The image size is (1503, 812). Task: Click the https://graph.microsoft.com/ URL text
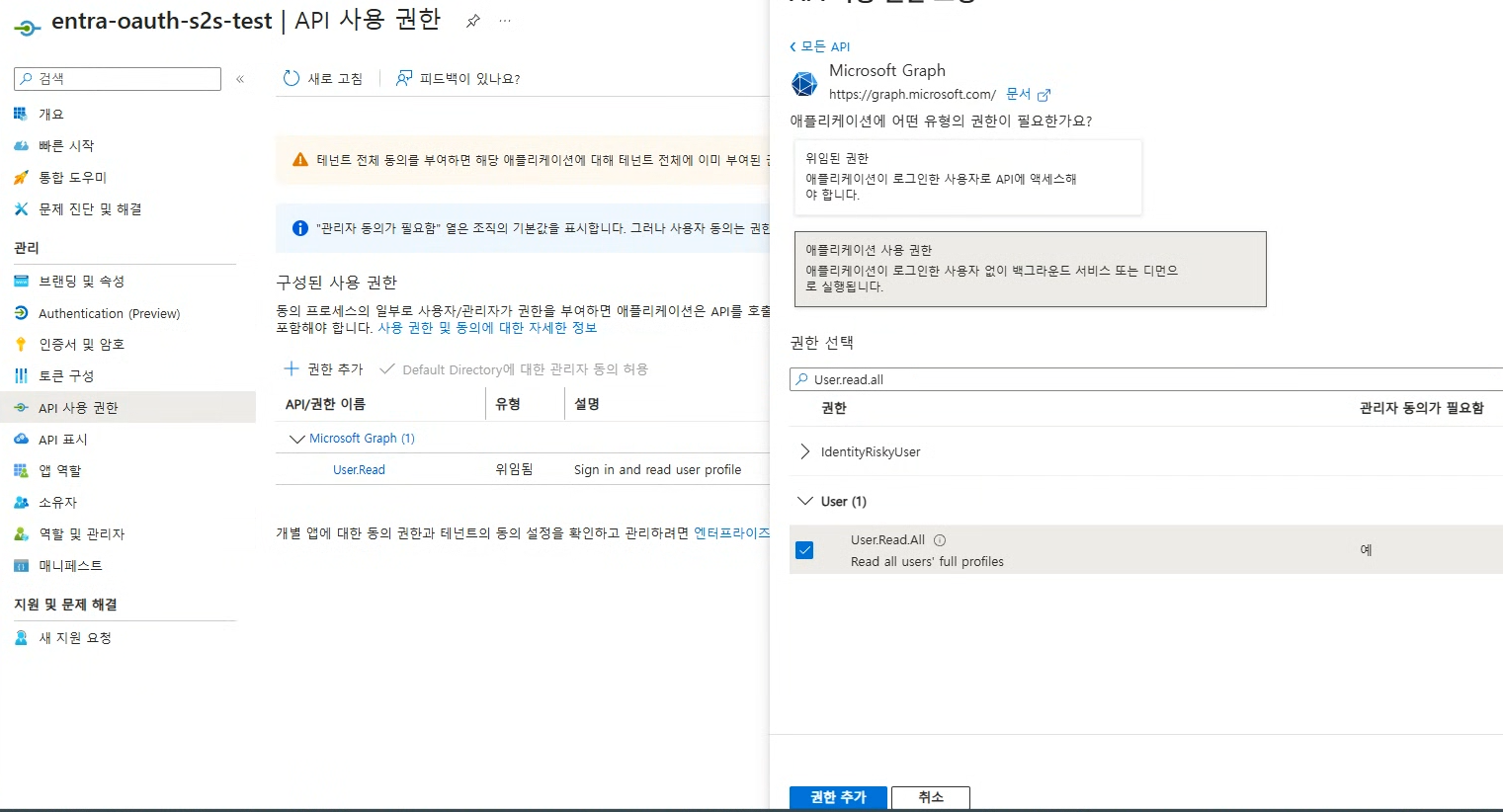point(912,94)
